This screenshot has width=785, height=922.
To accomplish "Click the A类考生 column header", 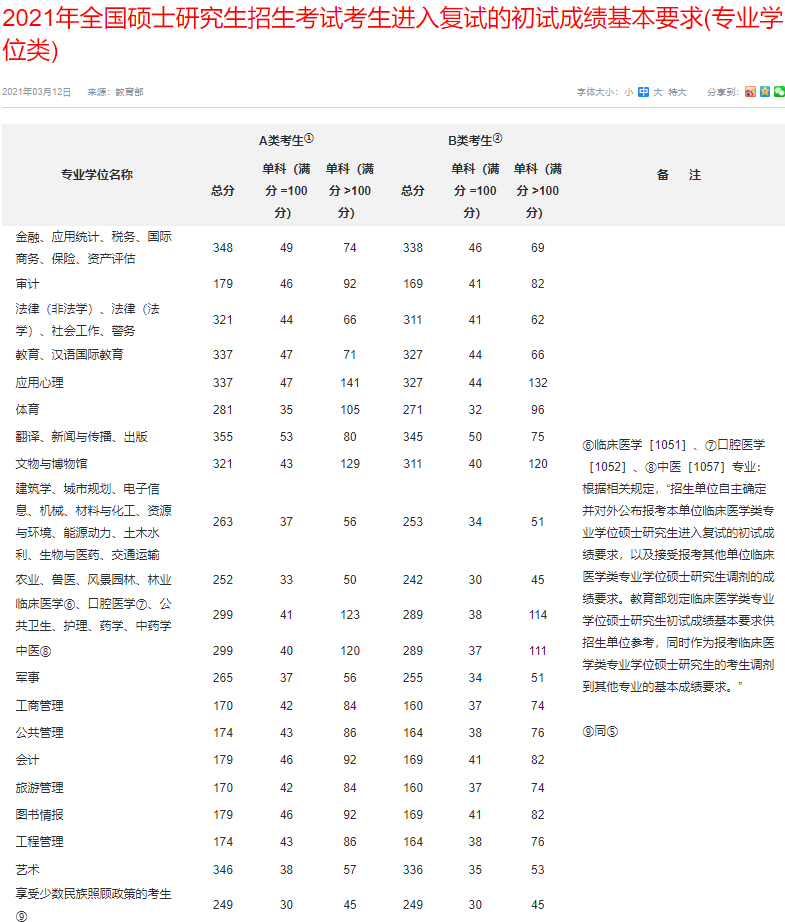I will tap(286, 140).
